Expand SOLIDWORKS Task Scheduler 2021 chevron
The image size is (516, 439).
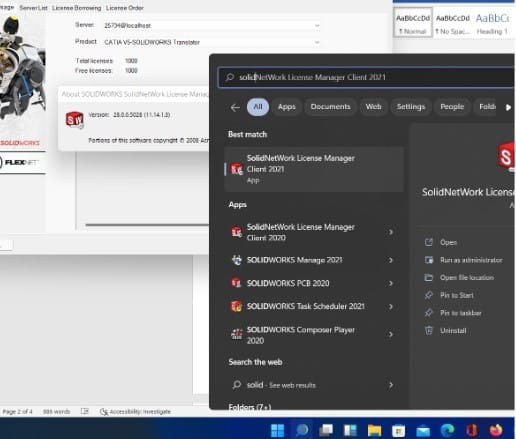(391, 306)
